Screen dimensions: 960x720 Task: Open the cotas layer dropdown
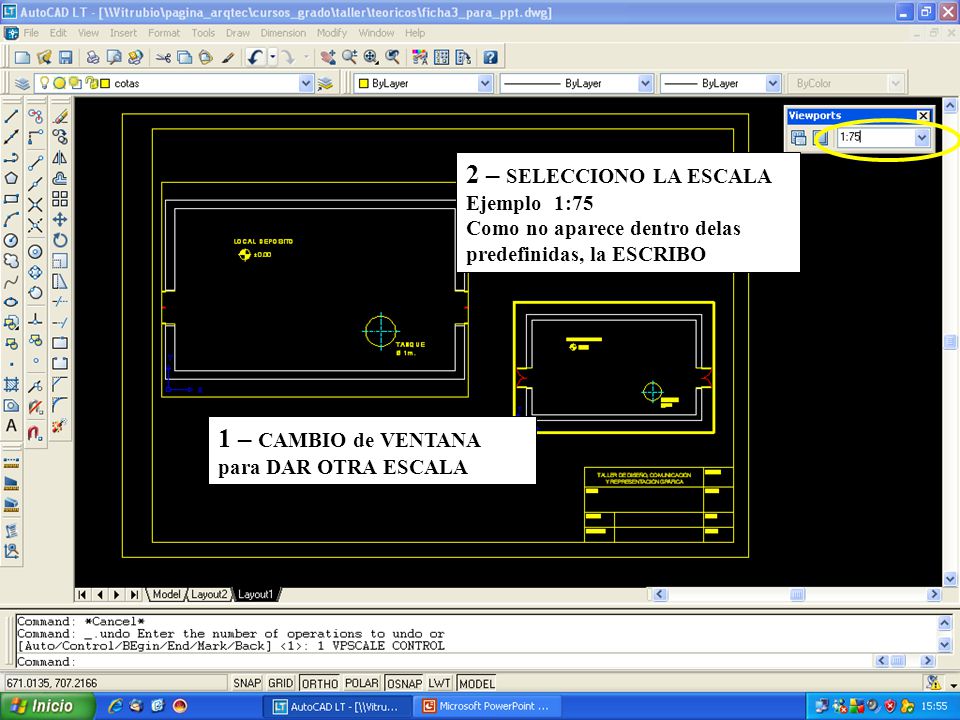[306, 83]
